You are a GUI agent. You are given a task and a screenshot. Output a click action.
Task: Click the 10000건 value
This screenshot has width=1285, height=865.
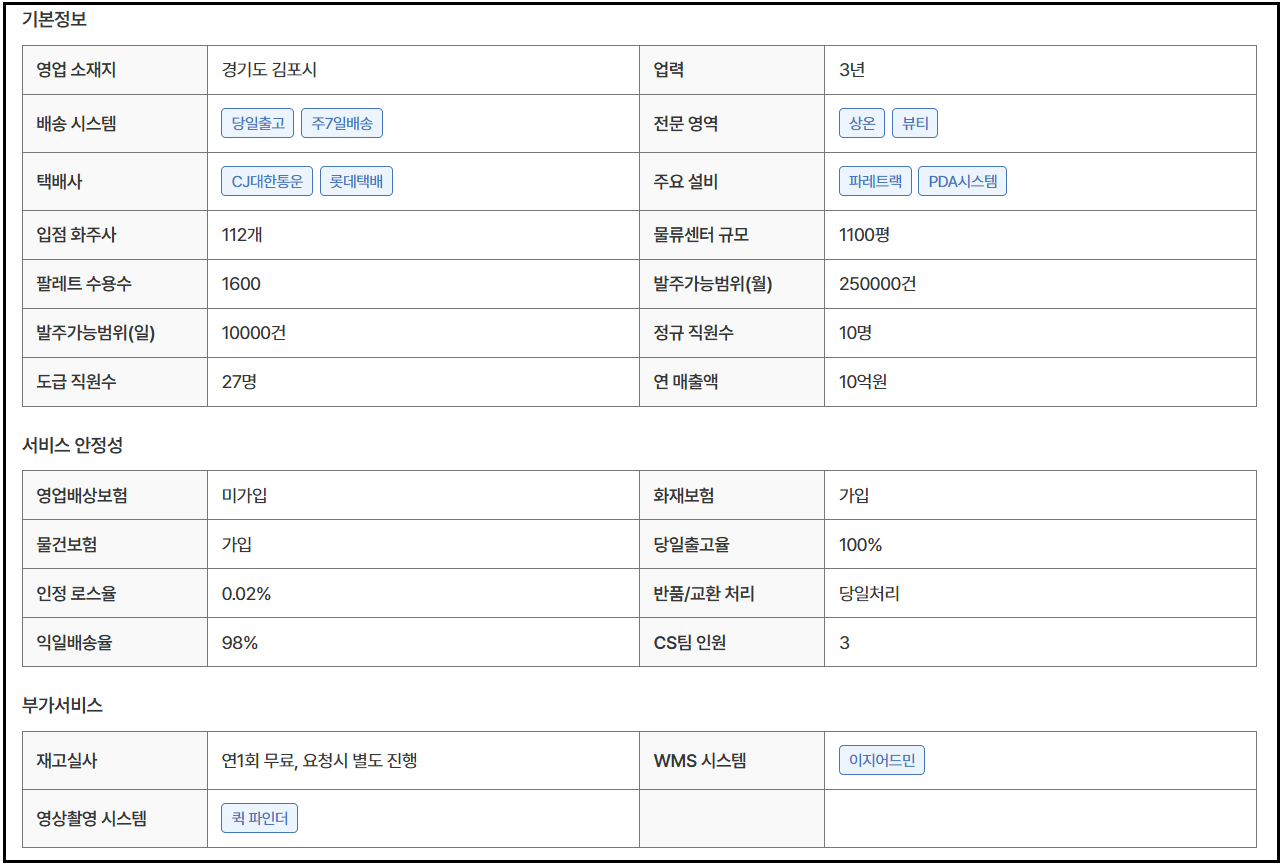click(254, 333)
